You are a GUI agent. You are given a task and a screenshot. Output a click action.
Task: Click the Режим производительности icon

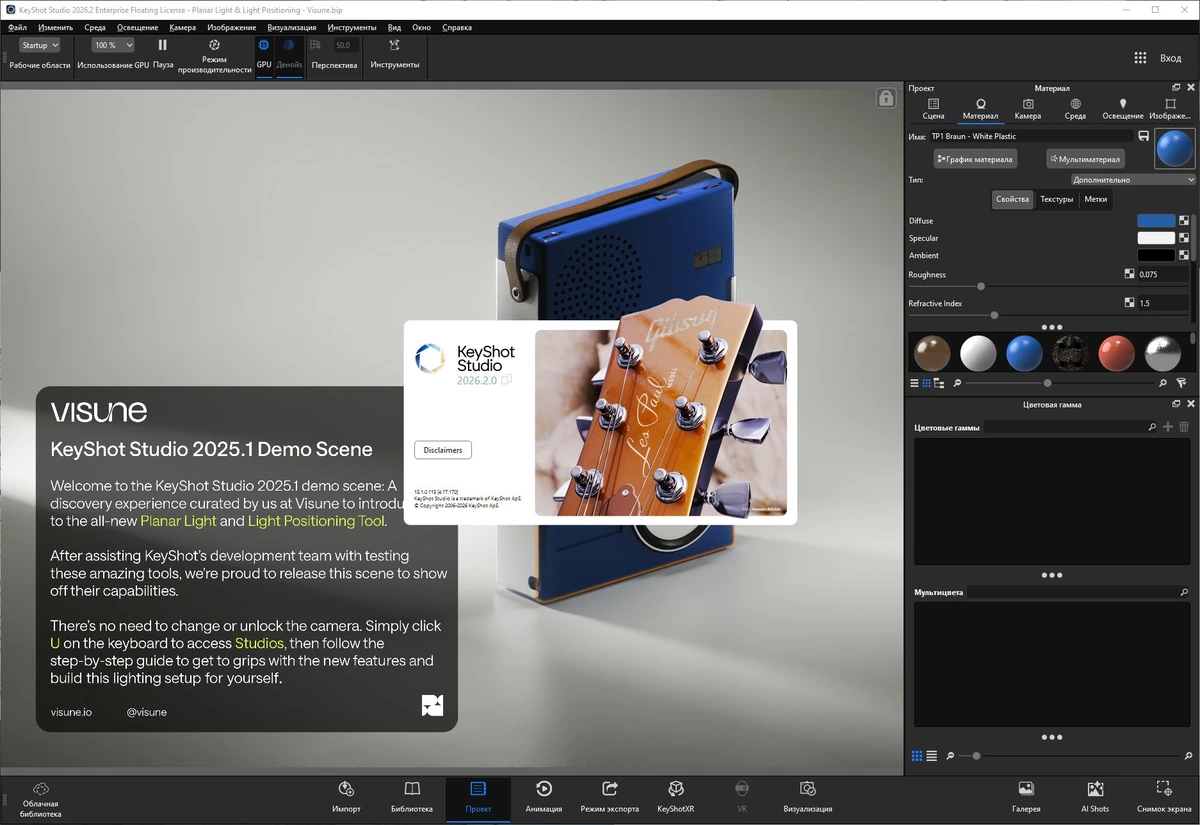point(214,45)
